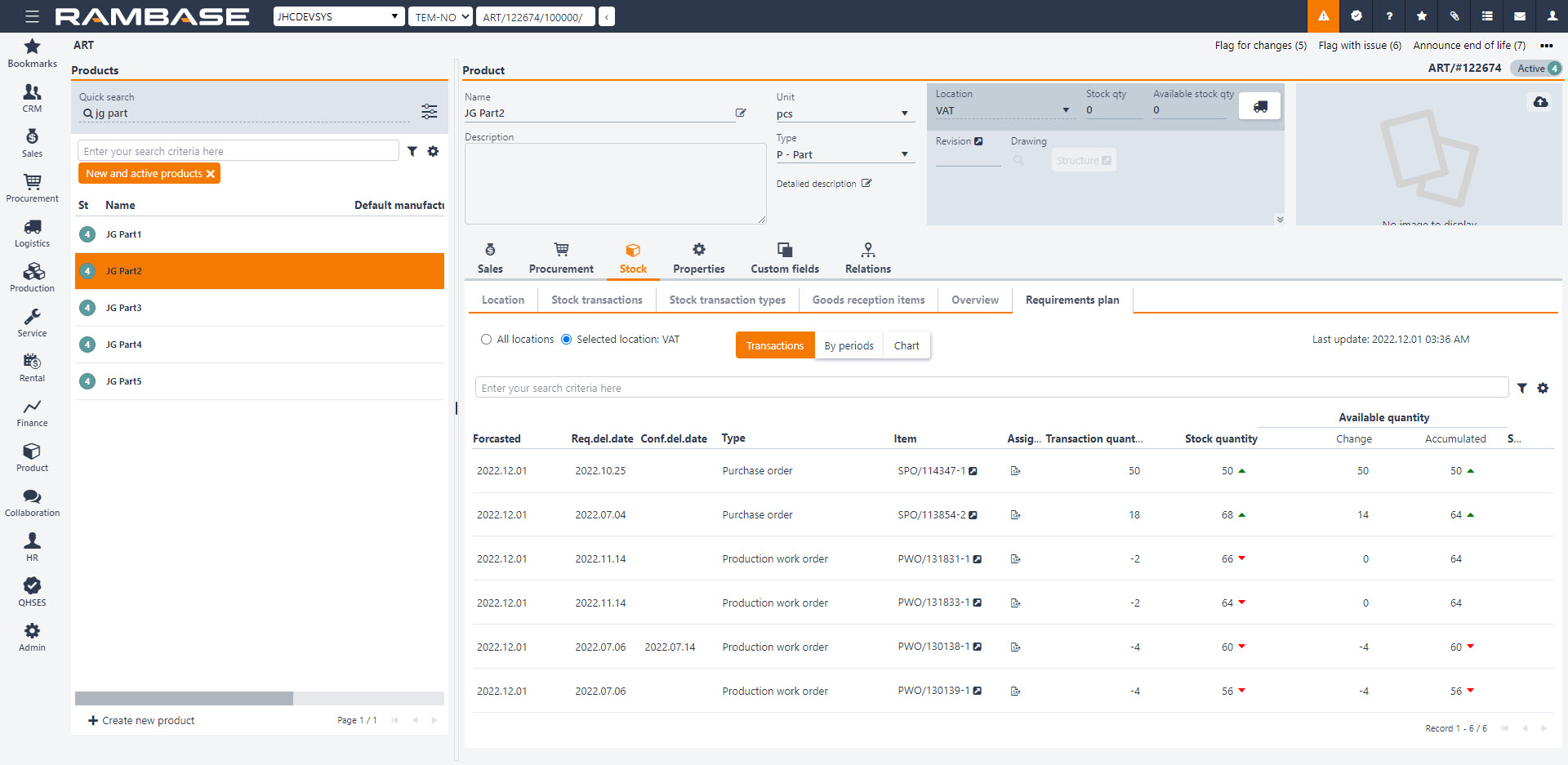This screenshot has width=1568, height=765.
Task: Click the product list horizontal scrollbar
Action: coord(184,699)
